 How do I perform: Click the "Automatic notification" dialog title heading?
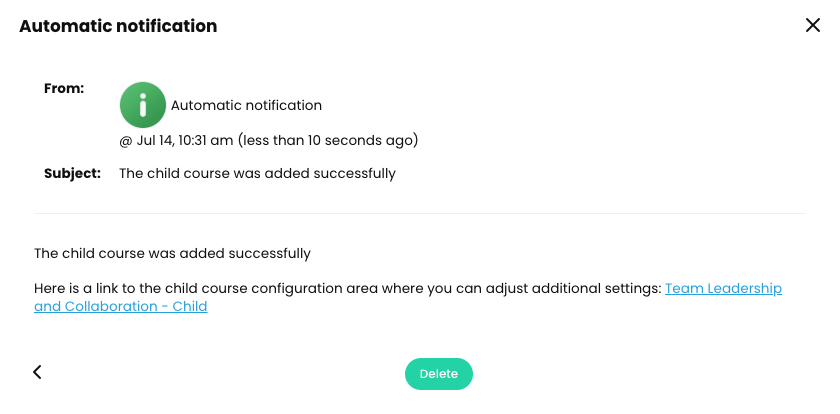(x=118, y=26)
